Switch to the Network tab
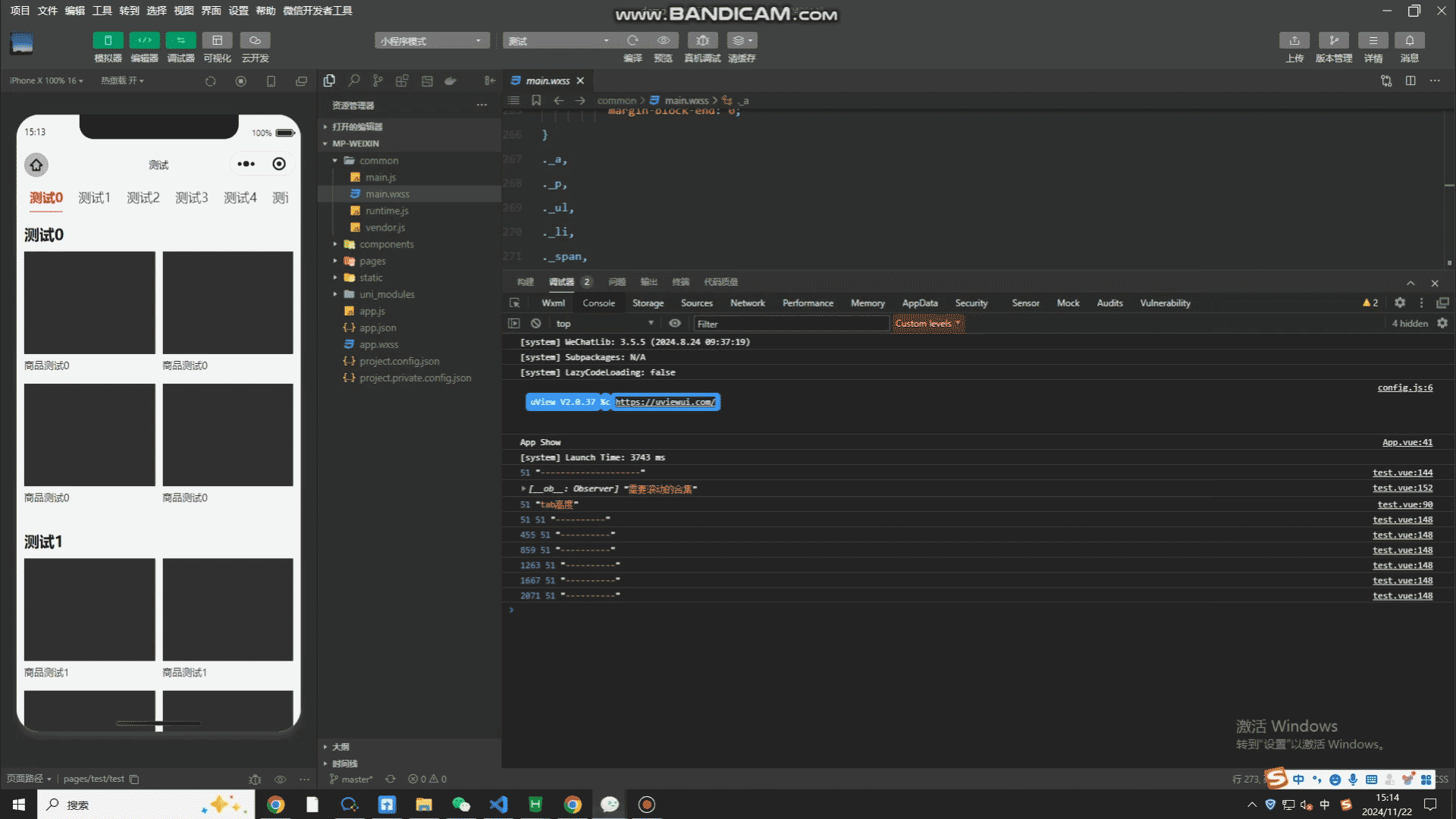Viewport: 1456px width, 819px height. (x=747, y=303)
